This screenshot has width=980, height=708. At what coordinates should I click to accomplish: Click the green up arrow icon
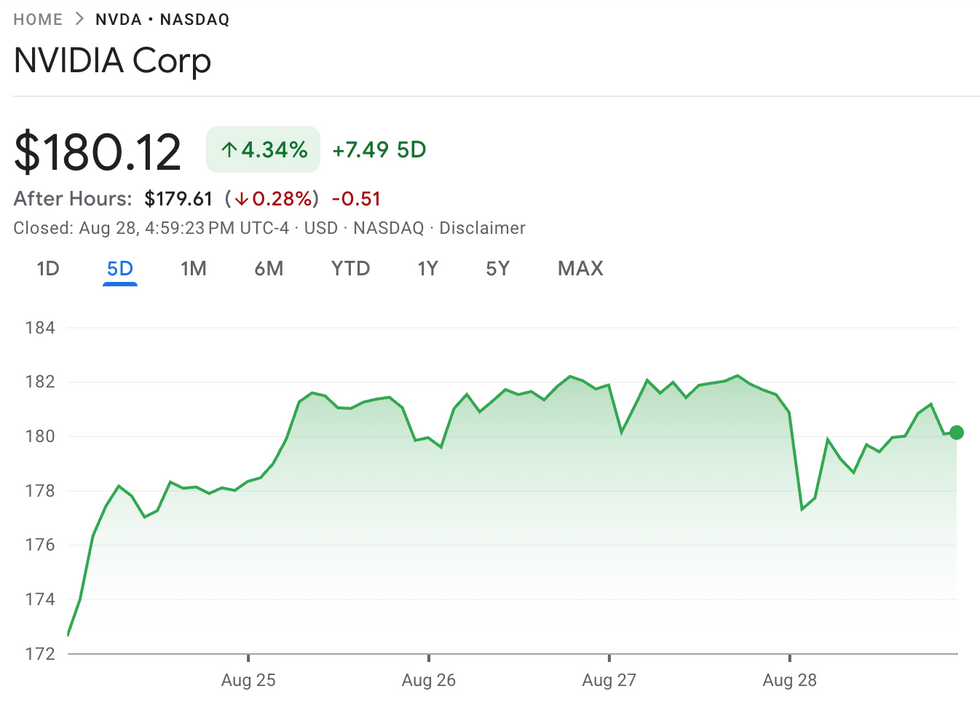click(229, 150)
